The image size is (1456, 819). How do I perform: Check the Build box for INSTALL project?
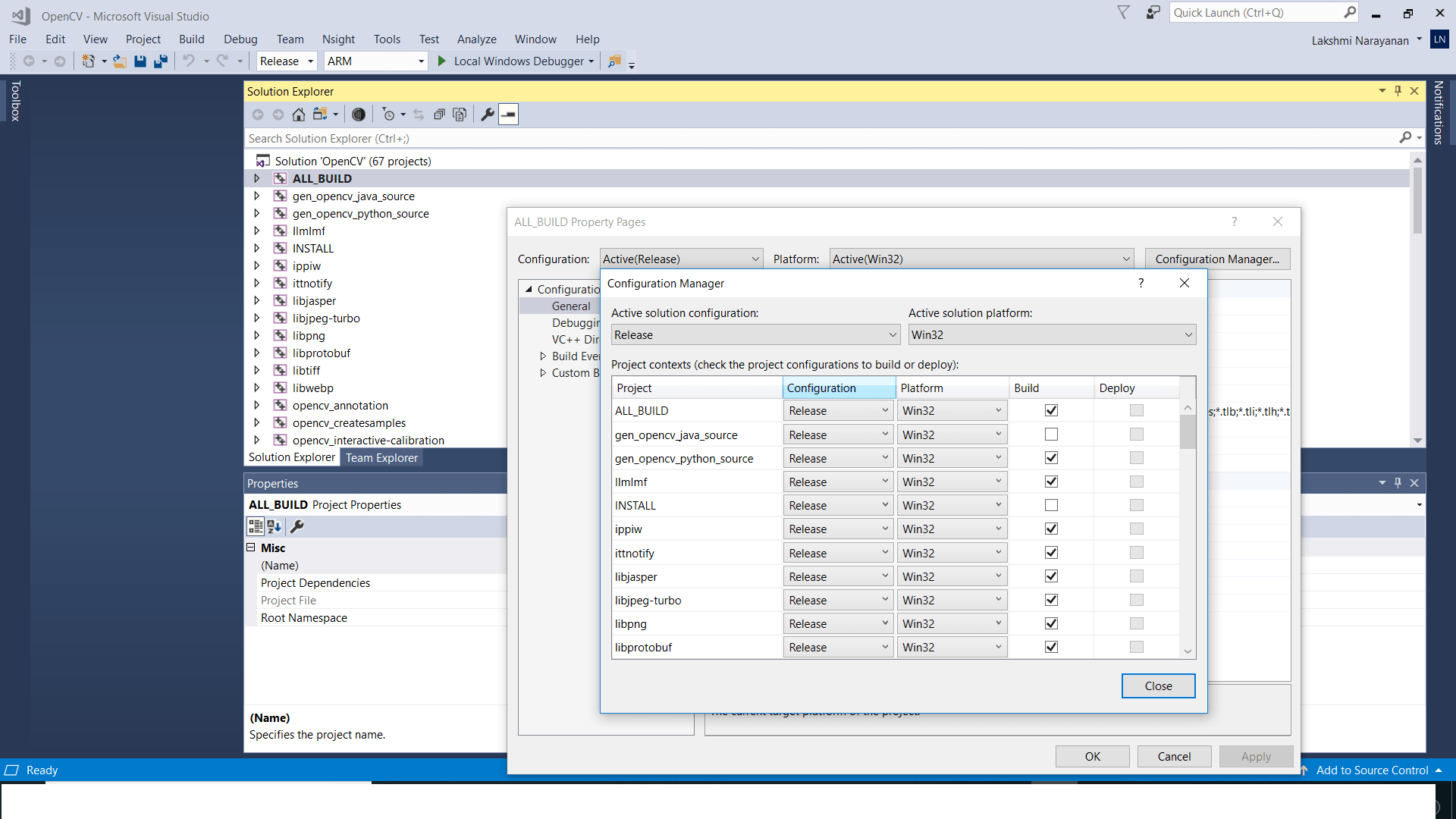1051,504
